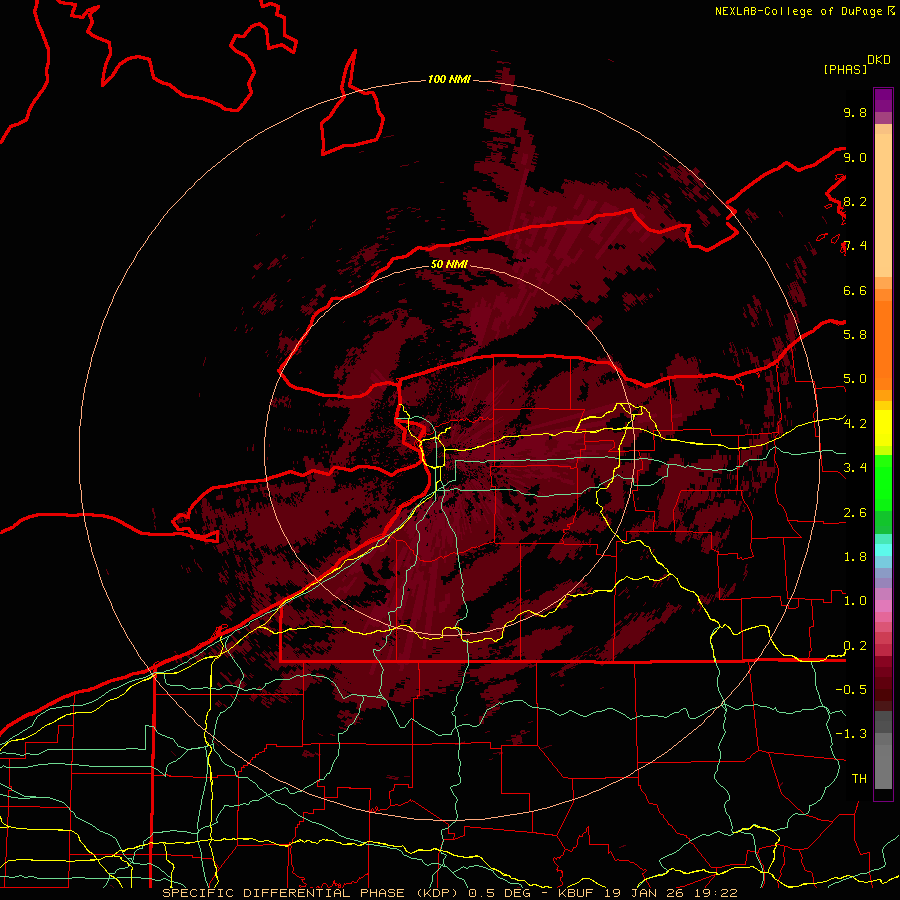Click the 5.8 value on color scale
The height and width of the screenshot is (900, 900).
point(855,335)
